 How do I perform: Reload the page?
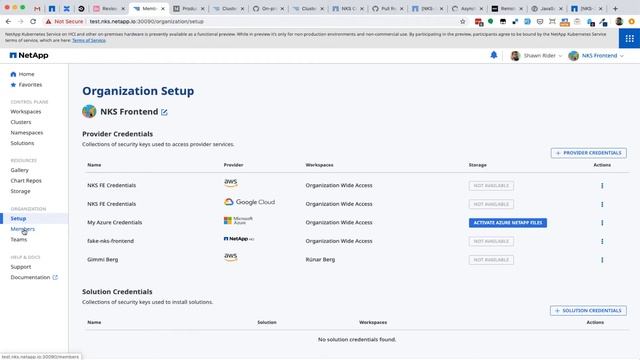click(x=33, y=21)
